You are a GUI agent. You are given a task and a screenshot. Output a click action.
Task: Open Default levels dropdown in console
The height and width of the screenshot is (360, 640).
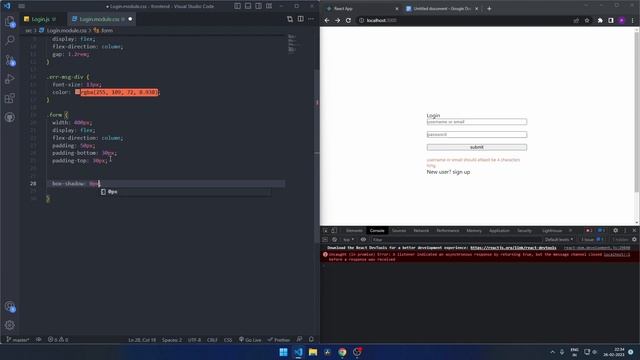pos(559,240)
